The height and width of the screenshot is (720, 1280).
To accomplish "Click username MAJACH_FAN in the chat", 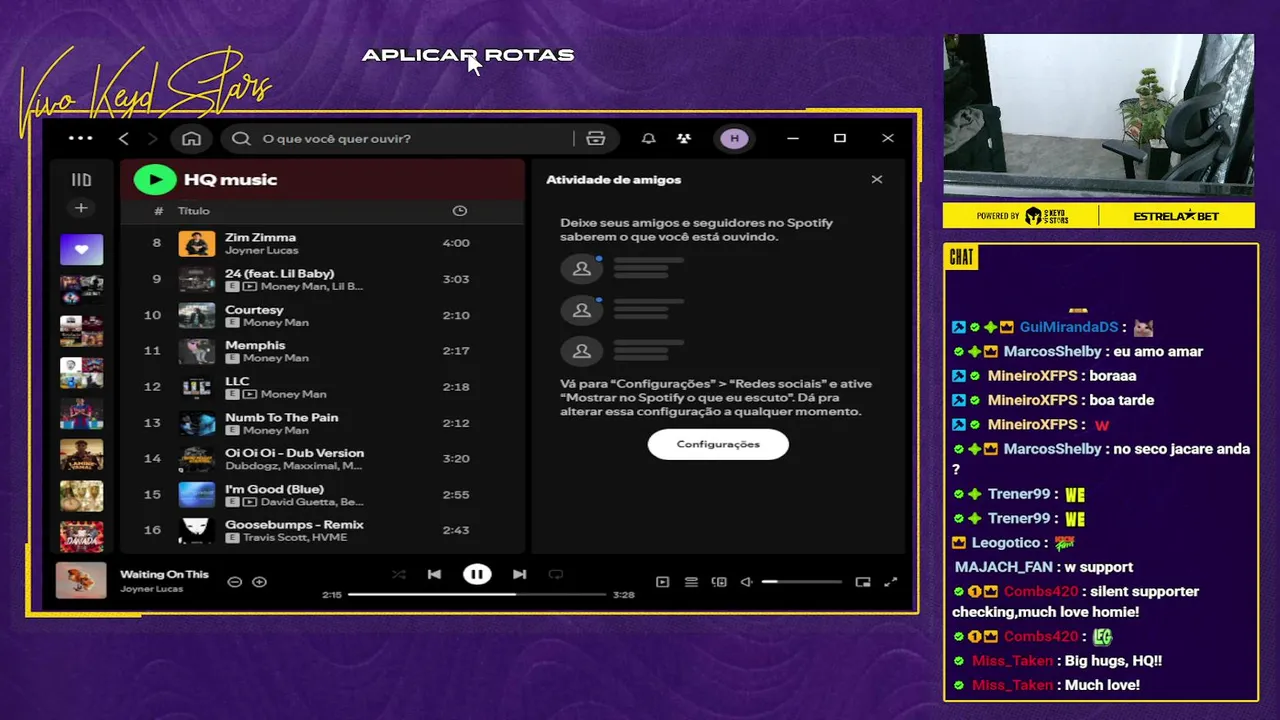I will tap(1003, 567).
